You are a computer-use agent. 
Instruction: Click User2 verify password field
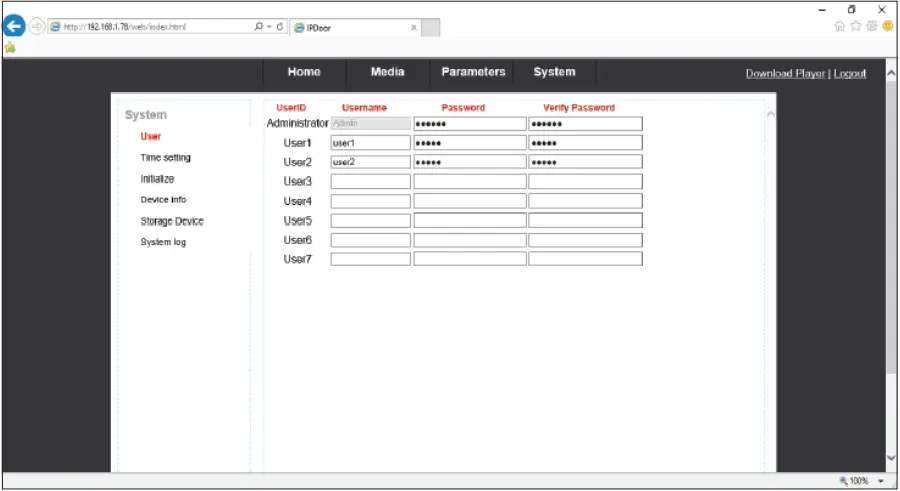(x=585, y=162)
